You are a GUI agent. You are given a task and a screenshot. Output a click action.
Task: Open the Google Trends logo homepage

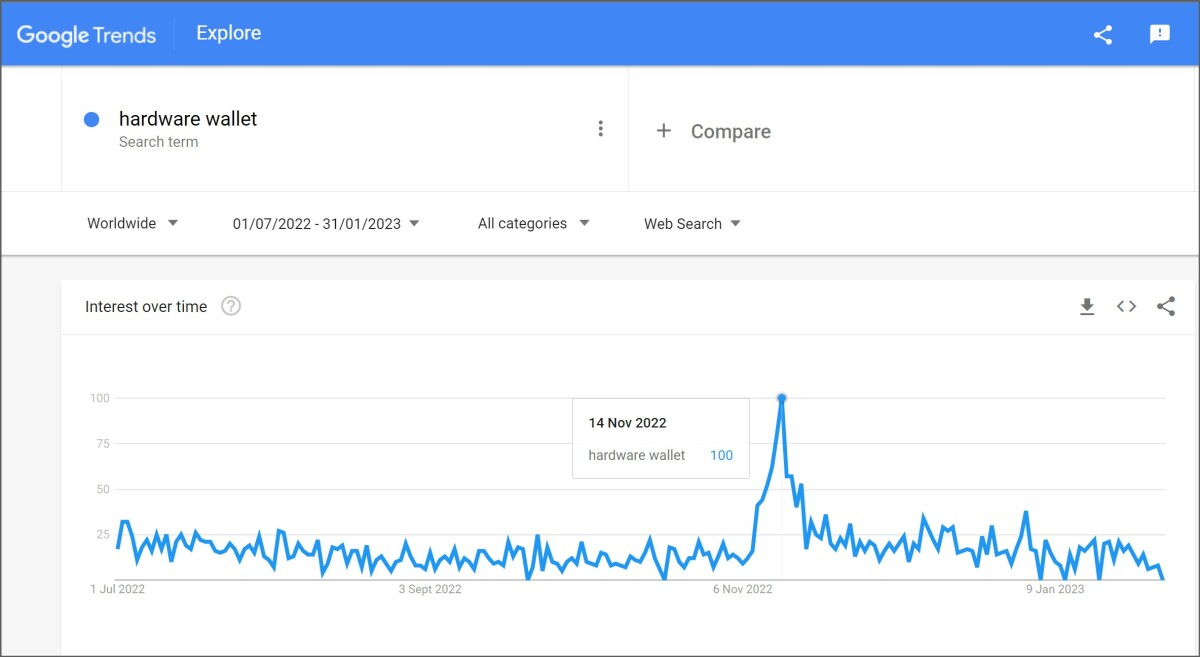tap(87, 34)
